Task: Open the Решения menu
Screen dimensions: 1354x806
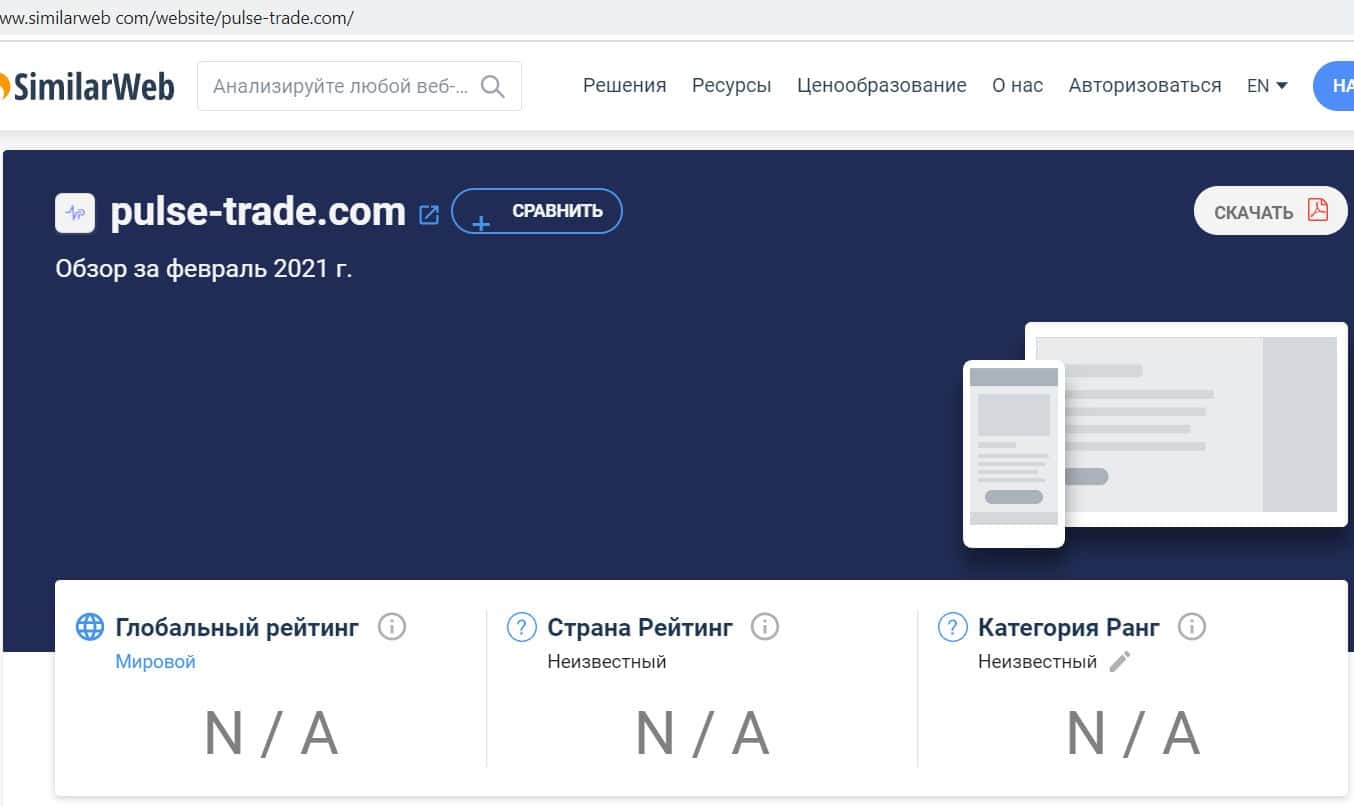Action: pos(625,86)
